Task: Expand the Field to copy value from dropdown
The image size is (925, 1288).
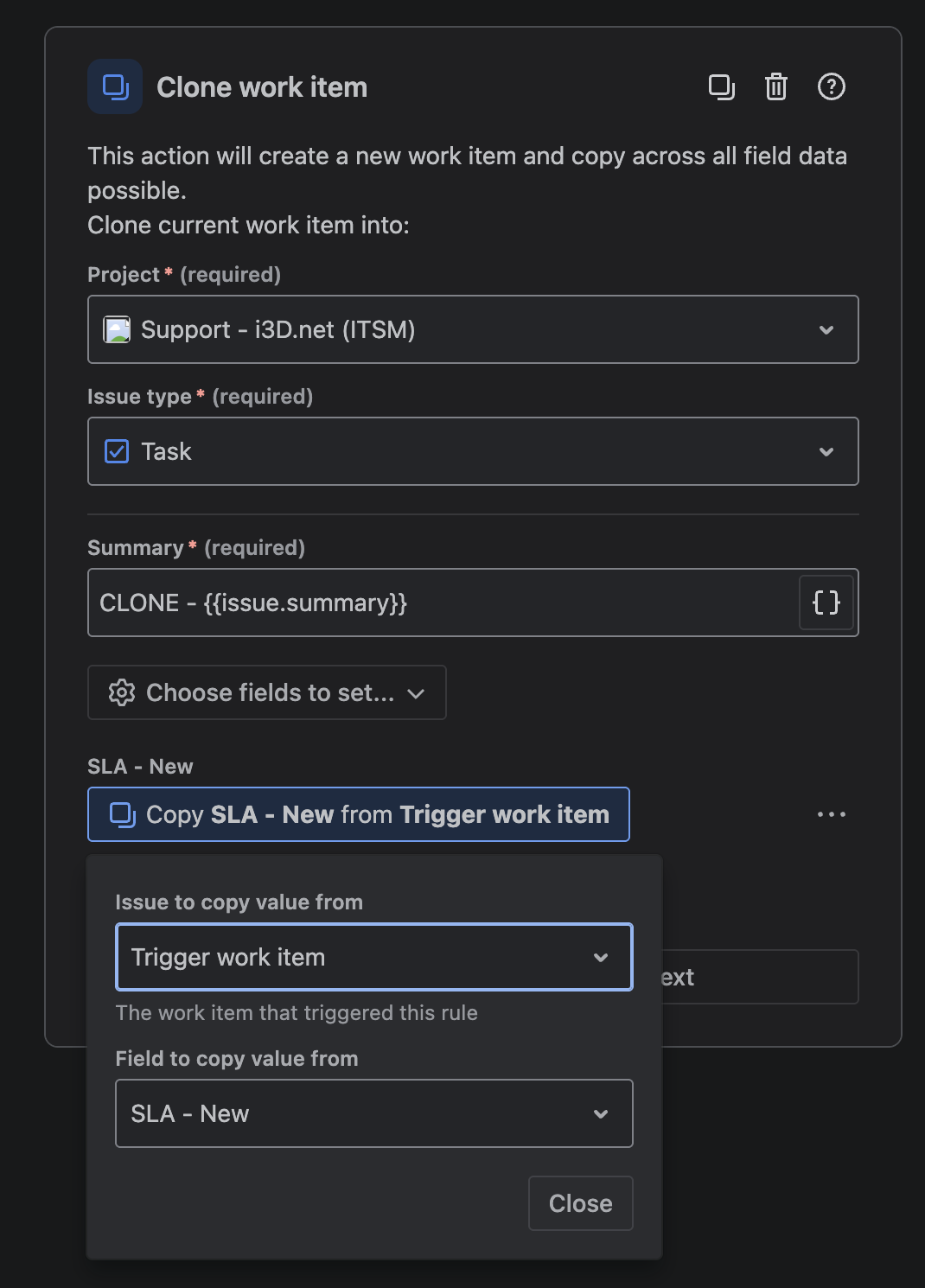Action: coord(373,1113)
